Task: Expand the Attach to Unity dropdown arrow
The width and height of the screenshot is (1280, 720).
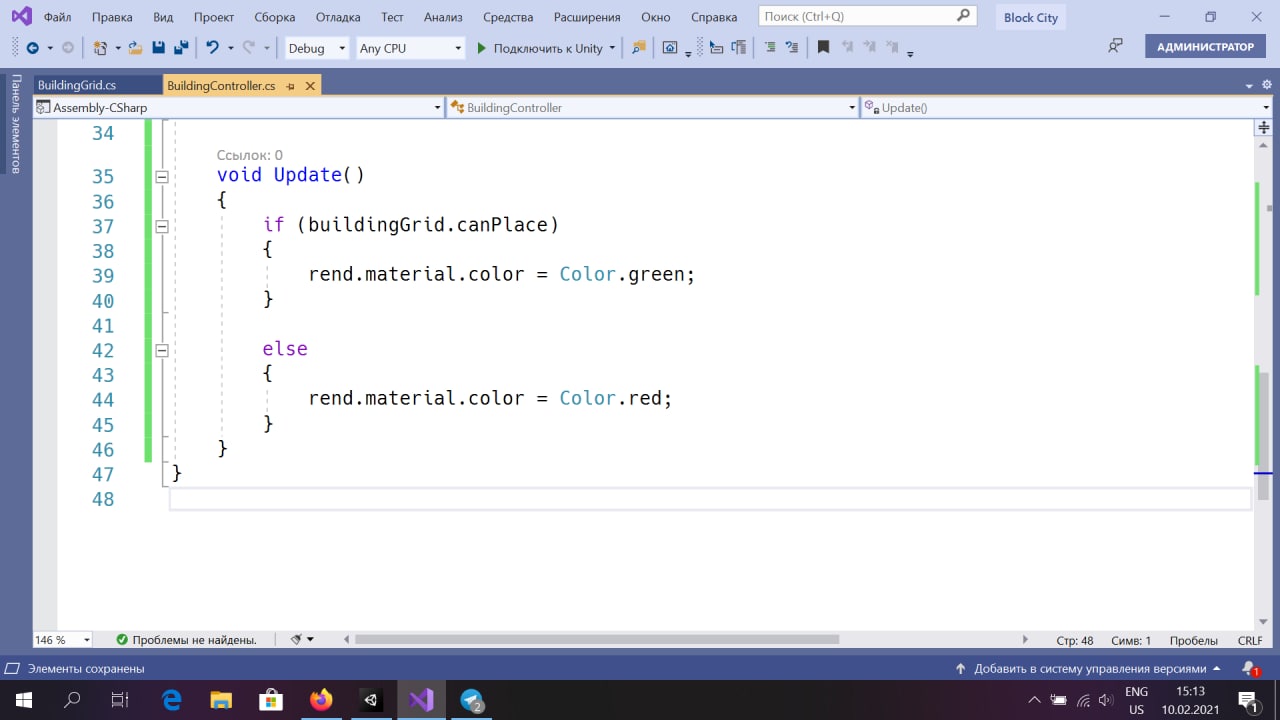Action: 612,48
